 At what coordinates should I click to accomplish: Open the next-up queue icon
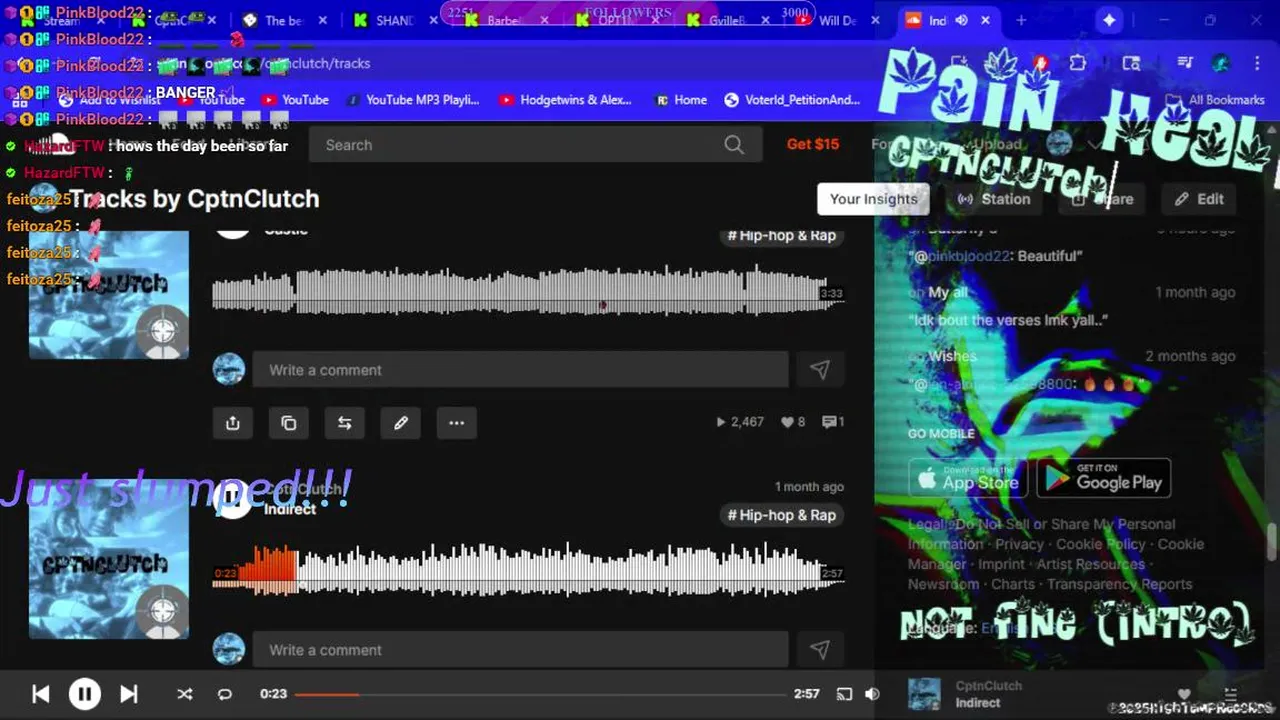pos(1230,694)
